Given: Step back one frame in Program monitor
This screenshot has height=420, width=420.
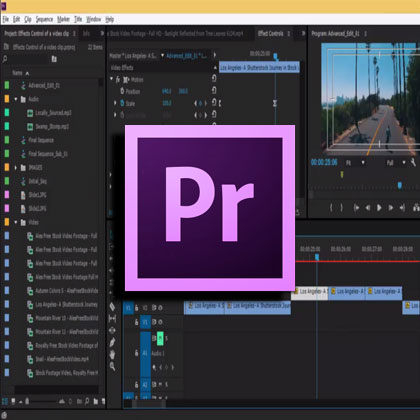Looking at the screenshot, I should point(368,208).
